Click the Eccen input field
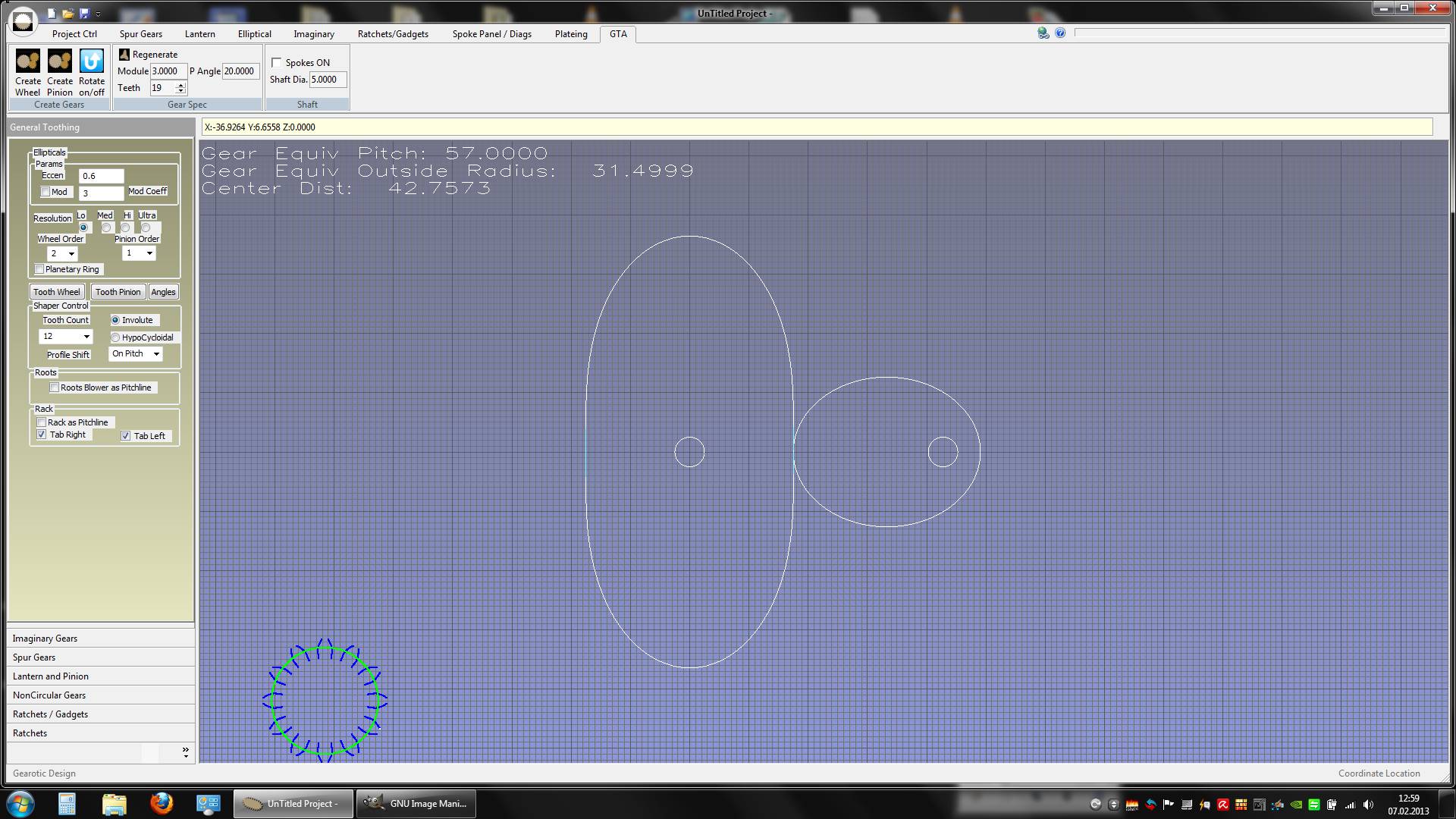The height and width of the screenshot is (819, 1456). pos(101,176)
